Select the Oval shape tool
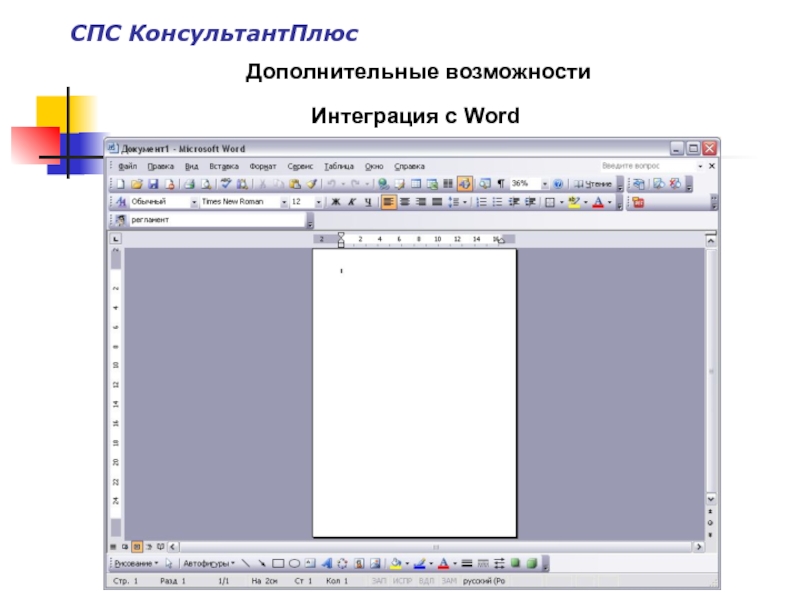The height and width of the screenshot is (600, 800). pos(294,564)
